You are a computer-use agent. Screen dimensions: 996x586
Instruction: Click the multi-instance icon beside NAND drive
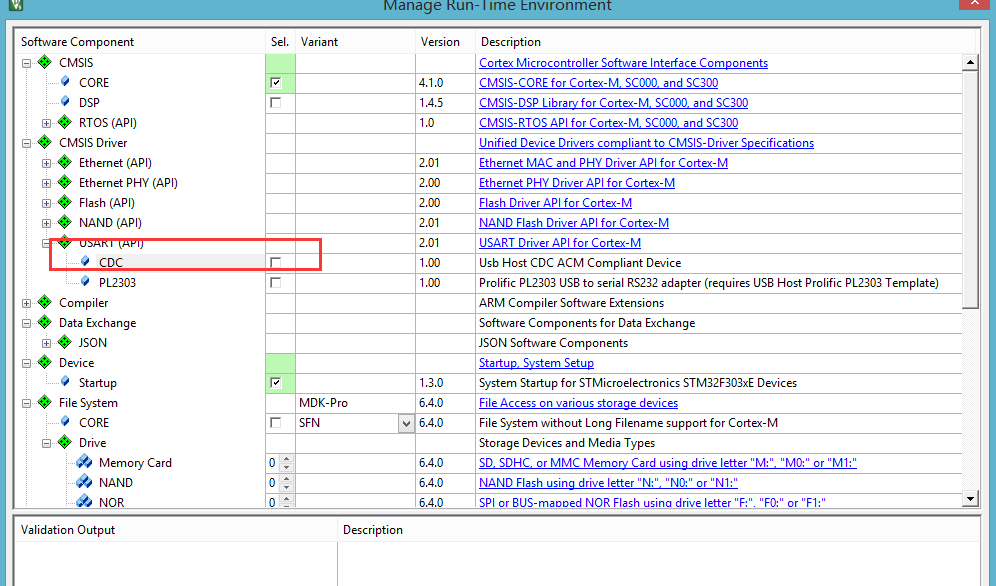click(84, 482)
